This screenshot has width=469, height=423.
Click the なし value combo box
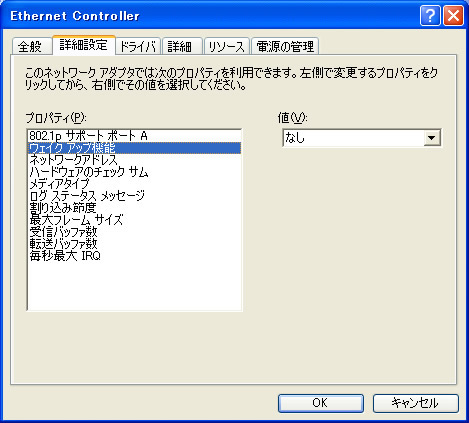tap(362, 138)
